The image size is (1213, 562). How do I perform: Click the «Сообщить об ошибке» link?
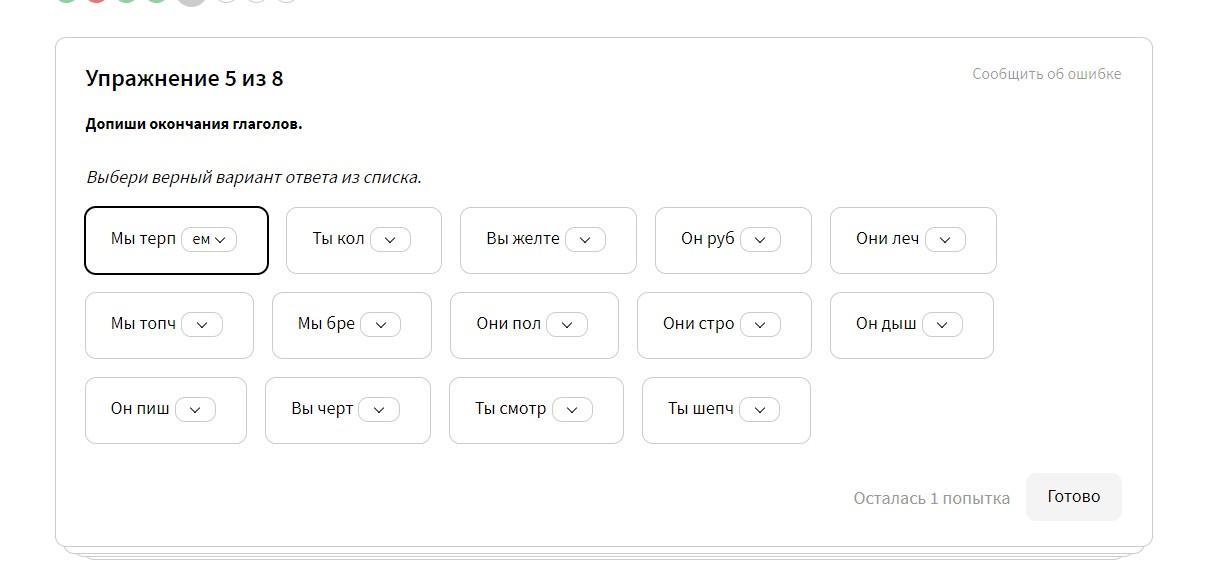coord(1046,74)
